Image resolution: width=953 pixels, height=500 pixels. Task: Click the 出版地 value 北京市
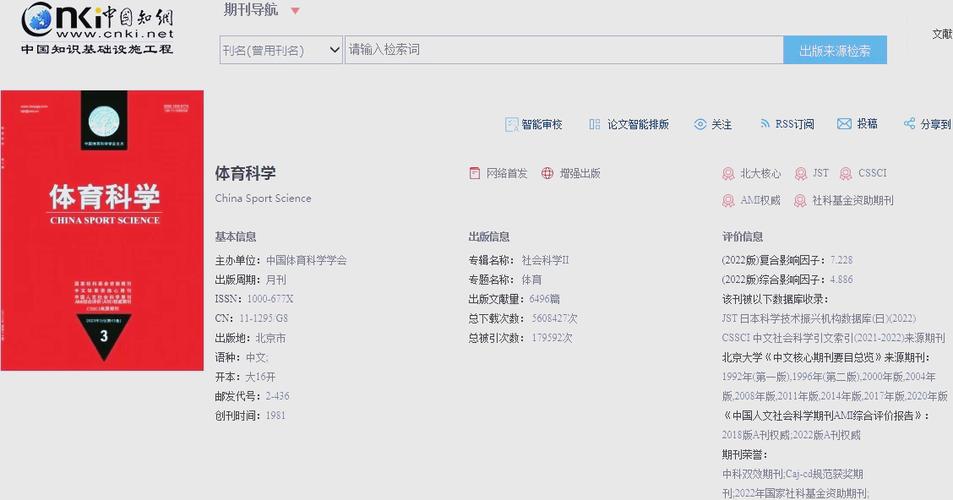[270, 338]
